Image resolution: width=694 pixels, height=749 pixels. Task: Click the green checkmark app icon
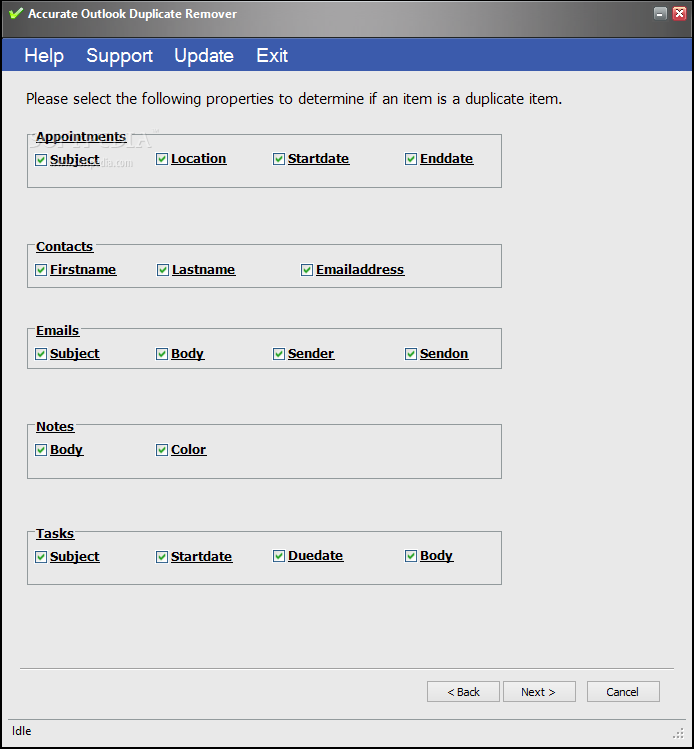[15, 14]
